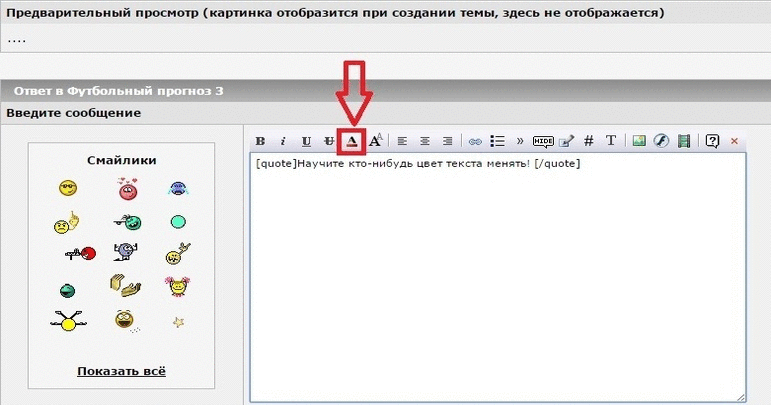Image resolution: width=771 pixels, height=405 pixels.
Task: Insert HIDE tag for hidden text
Action: (x=543, y=141)
